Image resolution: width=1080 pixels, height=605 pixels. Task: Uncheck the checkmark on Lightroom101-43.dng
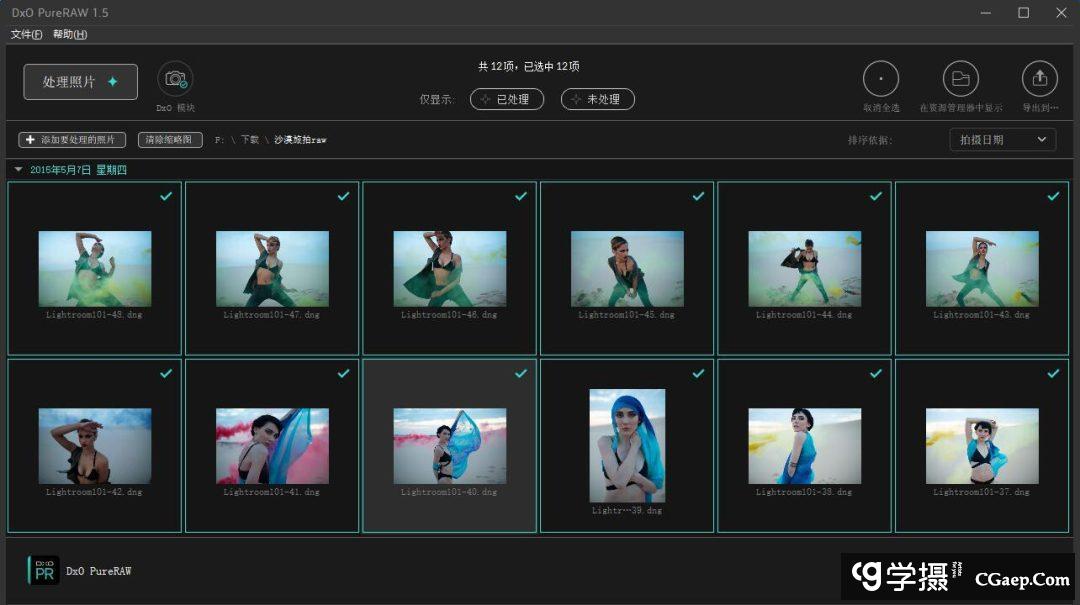point(1053,196)
